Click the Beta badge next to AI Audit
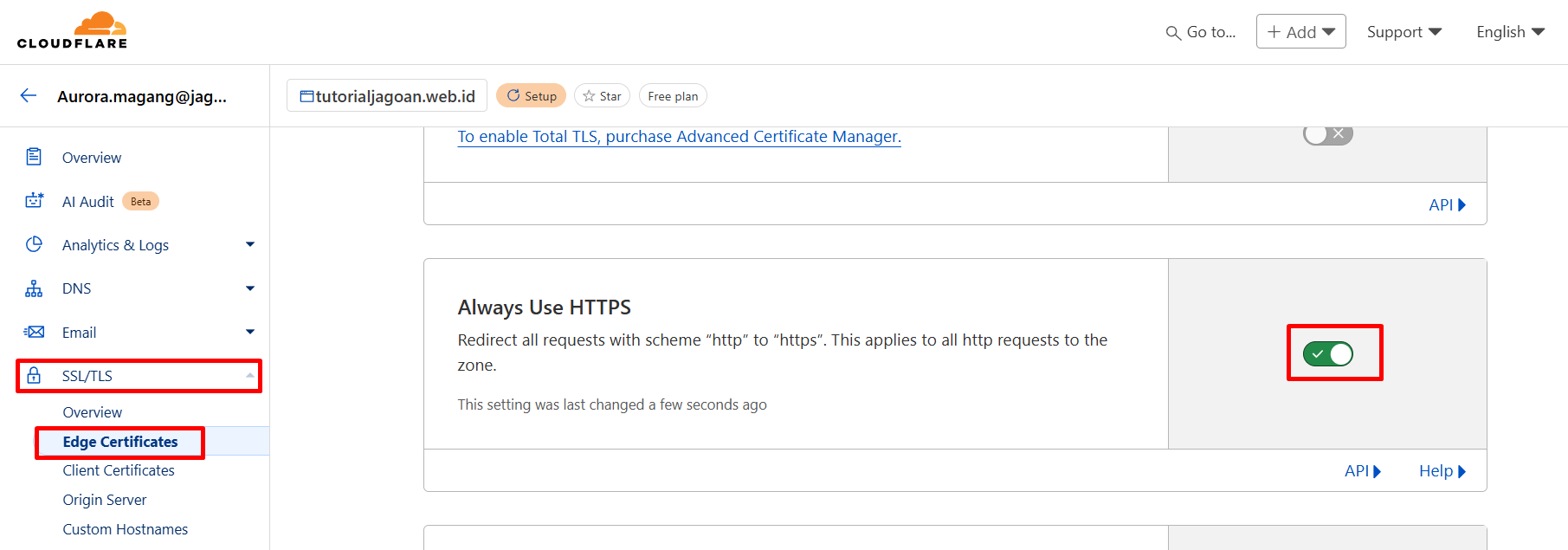Viewport: 1568px width, 550px height. click(x=140, y=202)
